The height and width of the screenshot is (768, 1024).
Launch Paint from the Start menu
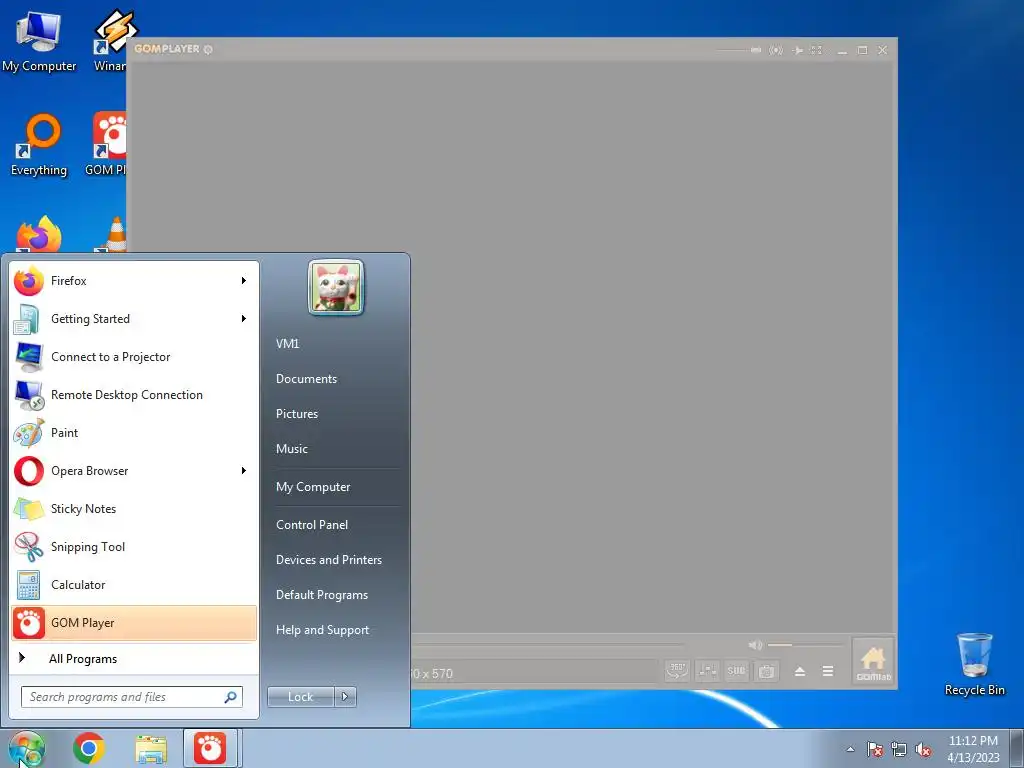[x=134, y=432]
